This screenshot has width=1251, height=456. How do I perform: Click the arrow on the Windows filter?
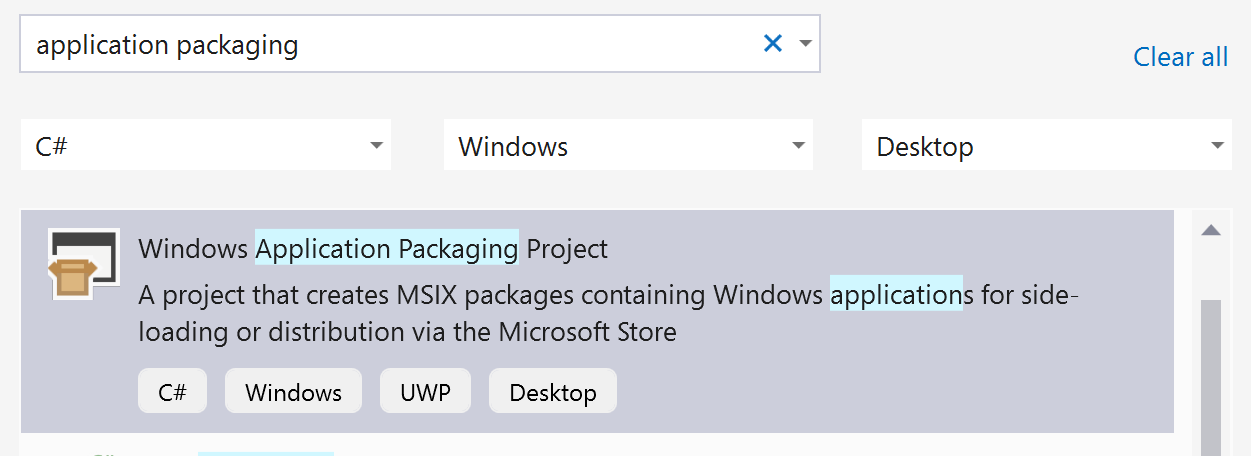798,146
